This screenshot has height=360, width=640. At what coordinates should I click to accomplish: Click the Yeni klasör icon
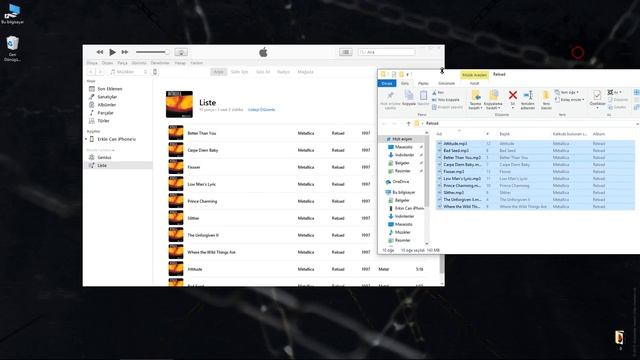coord(546,100)
